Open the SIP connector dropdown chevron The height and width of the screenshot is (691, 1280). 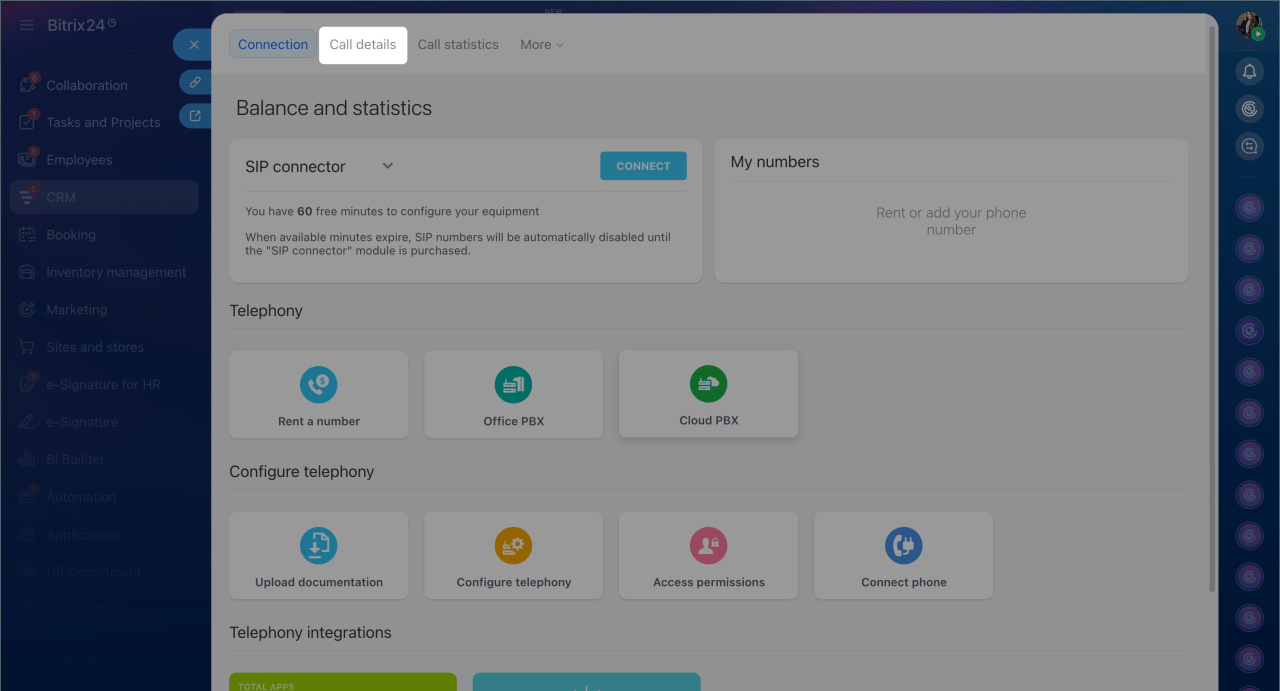(x=388, y=166)
